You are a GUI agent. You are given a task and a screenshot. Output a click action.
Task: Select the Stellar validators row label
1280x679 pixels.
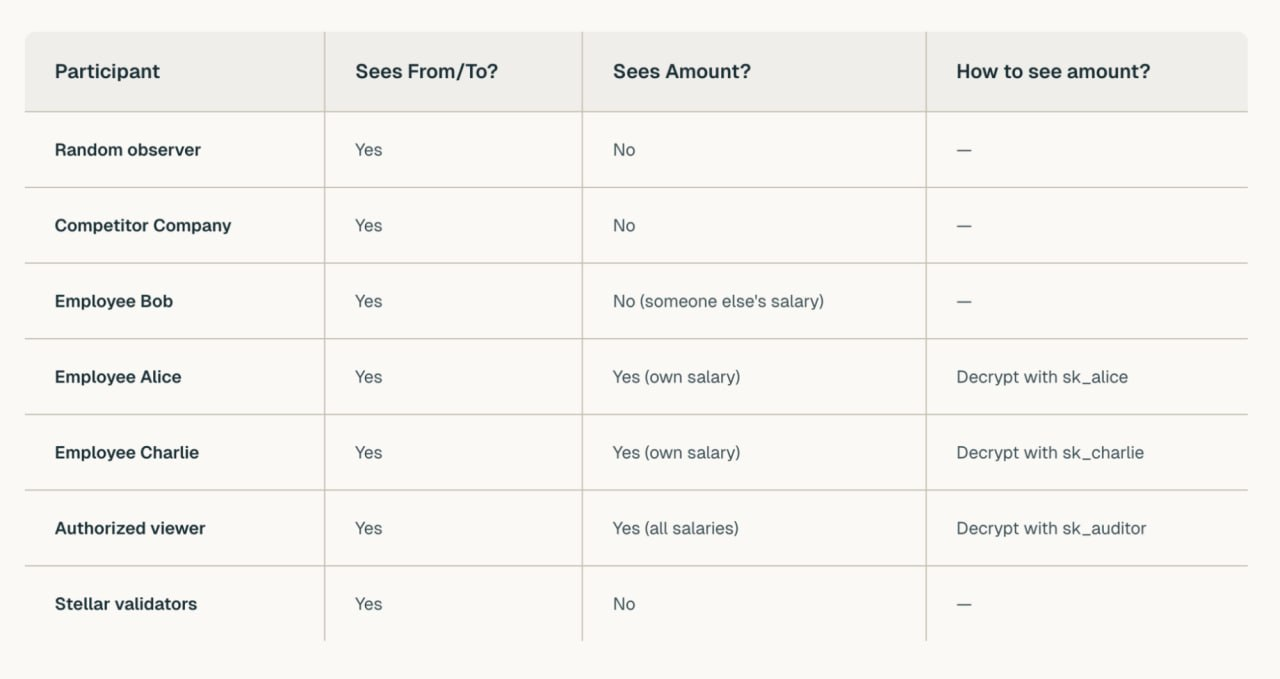pos(126,604)
